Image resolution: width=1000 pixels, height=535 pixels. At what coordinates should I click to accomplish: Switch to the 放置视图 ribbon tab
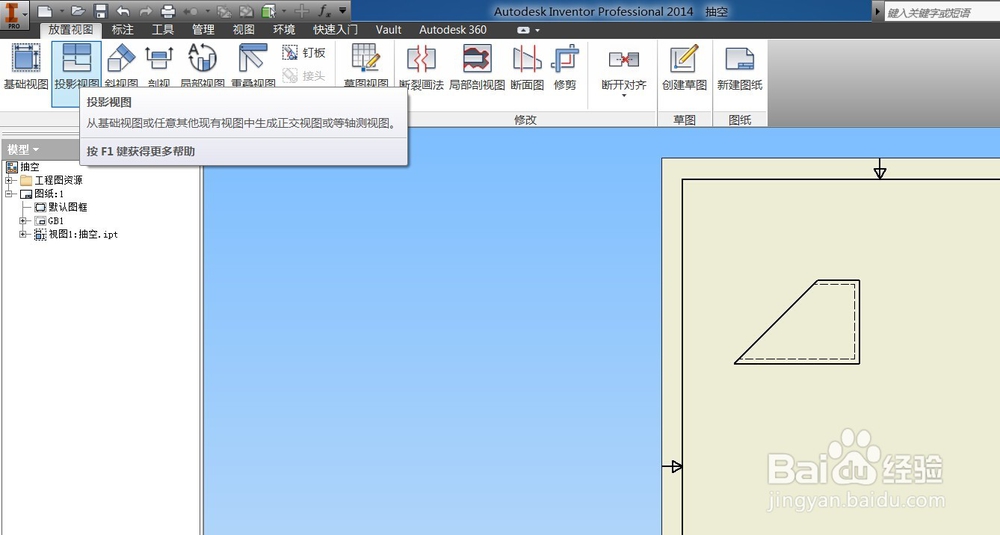click(71, 29)
